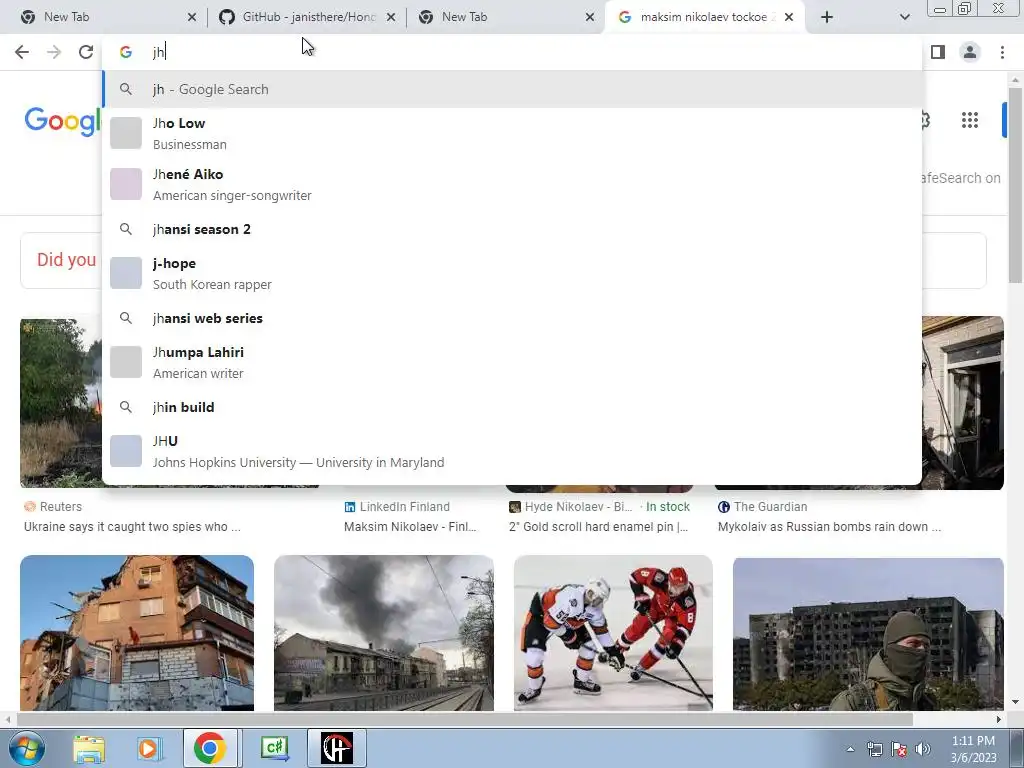This screenshot has width=1024, height=768.
Task: Click the vertical page scrollbar
Action: pyautogui.click(x=1015, y=185)
